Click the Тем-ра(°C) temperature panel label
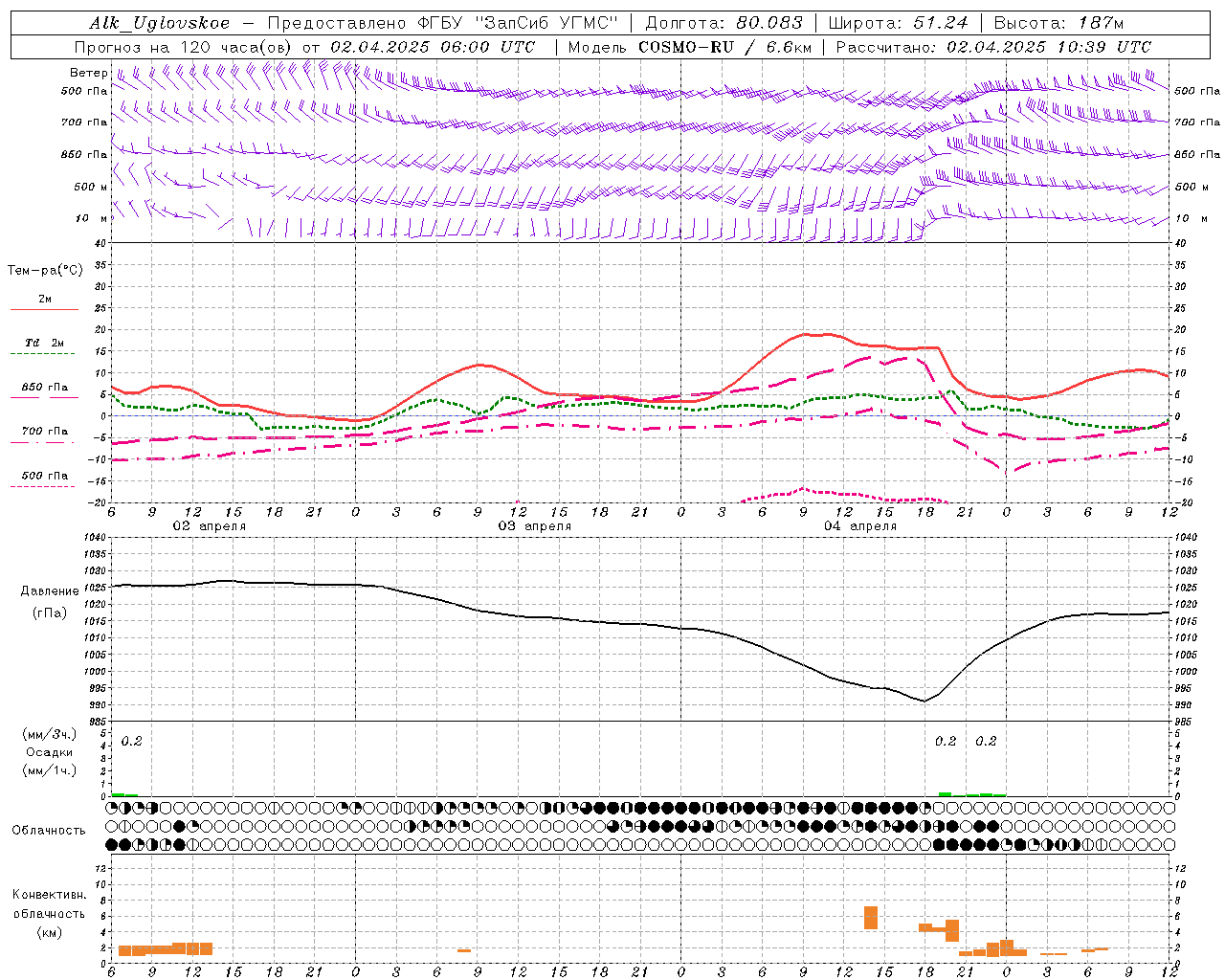Viewport: 1225px width, 980px height. coord(45,271)
